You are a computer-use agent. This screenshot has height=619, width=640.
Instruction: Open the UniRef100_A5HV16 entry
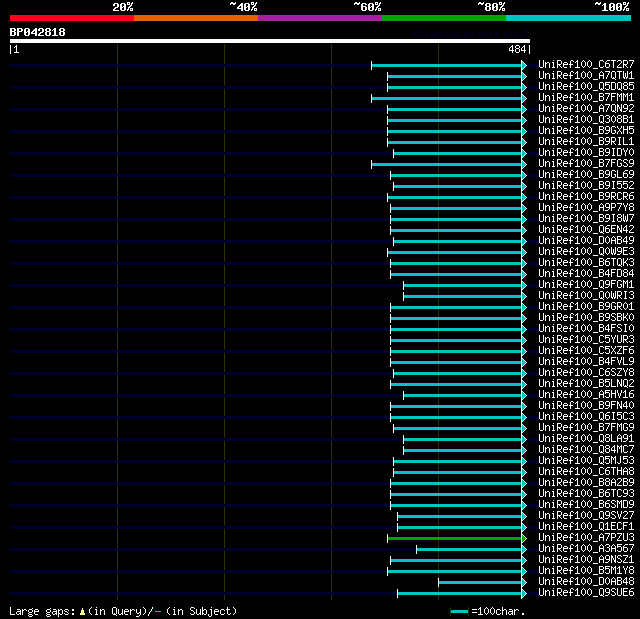click(x=586, y=395)
